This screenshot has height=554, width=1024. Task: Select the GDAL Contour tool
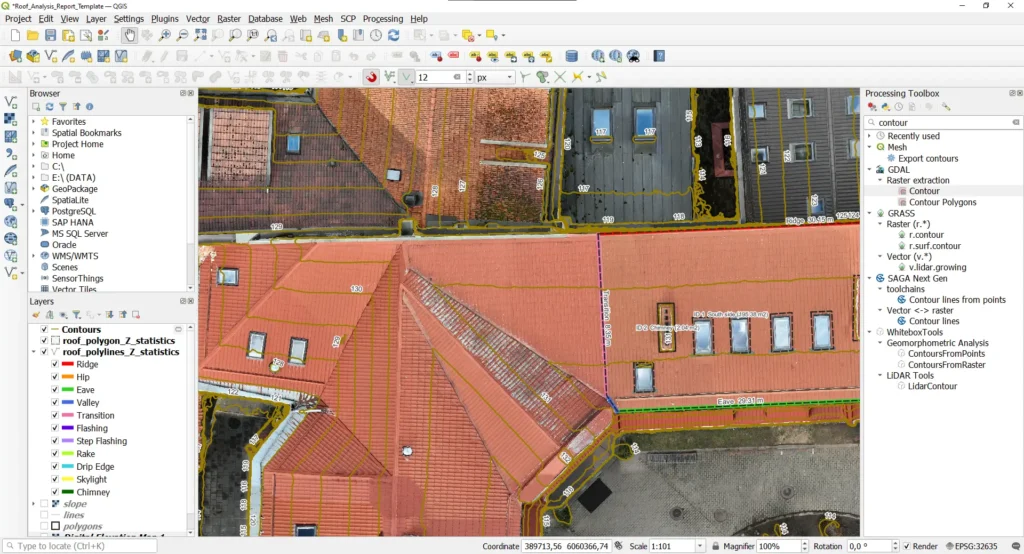[x=924, y=191]
